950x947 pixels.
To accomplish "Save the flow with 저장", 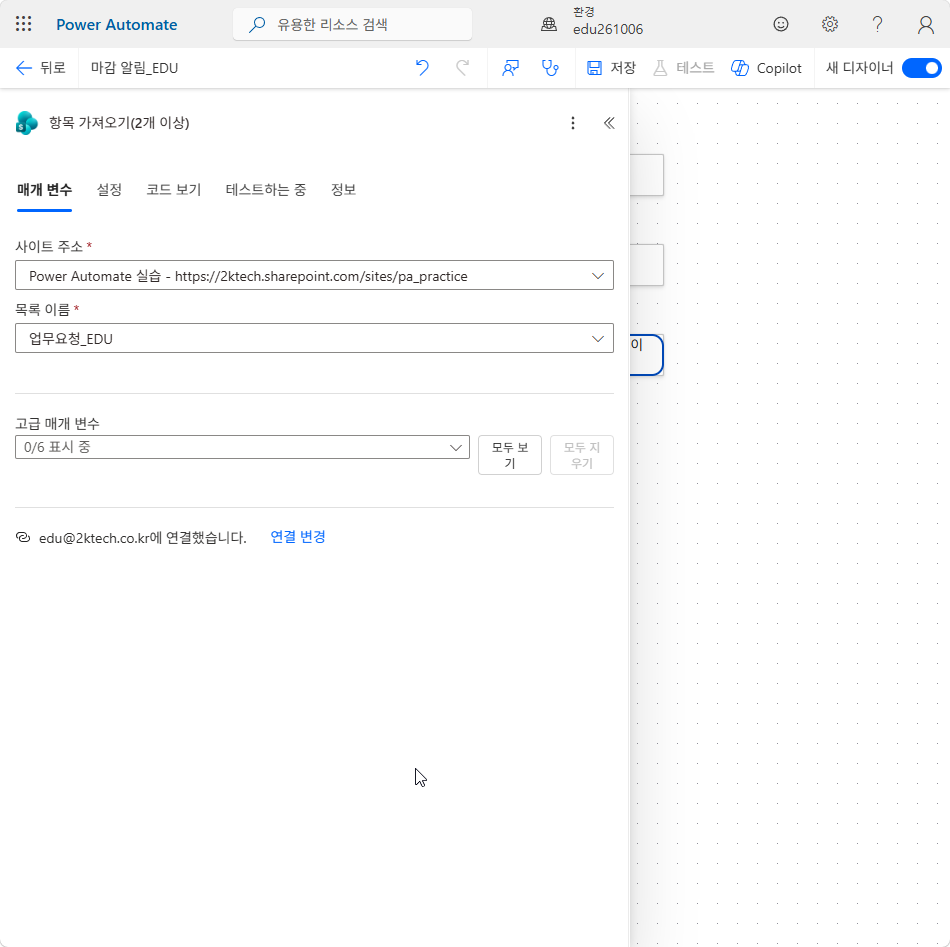I will point(611,68).
